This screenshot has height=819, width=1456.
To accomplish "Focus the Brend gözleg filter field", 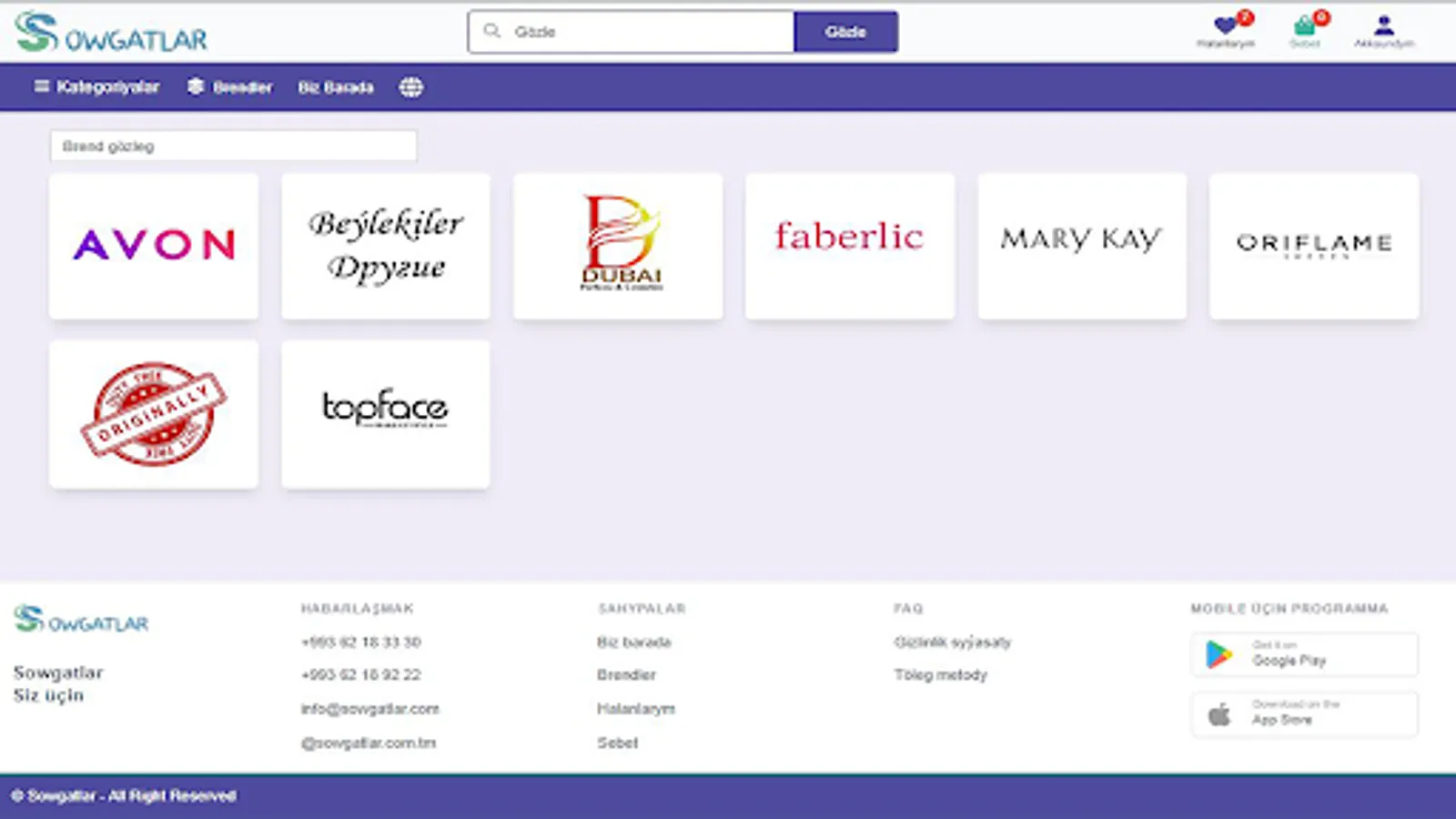I will pyautogui.click(x=234, y=146).
